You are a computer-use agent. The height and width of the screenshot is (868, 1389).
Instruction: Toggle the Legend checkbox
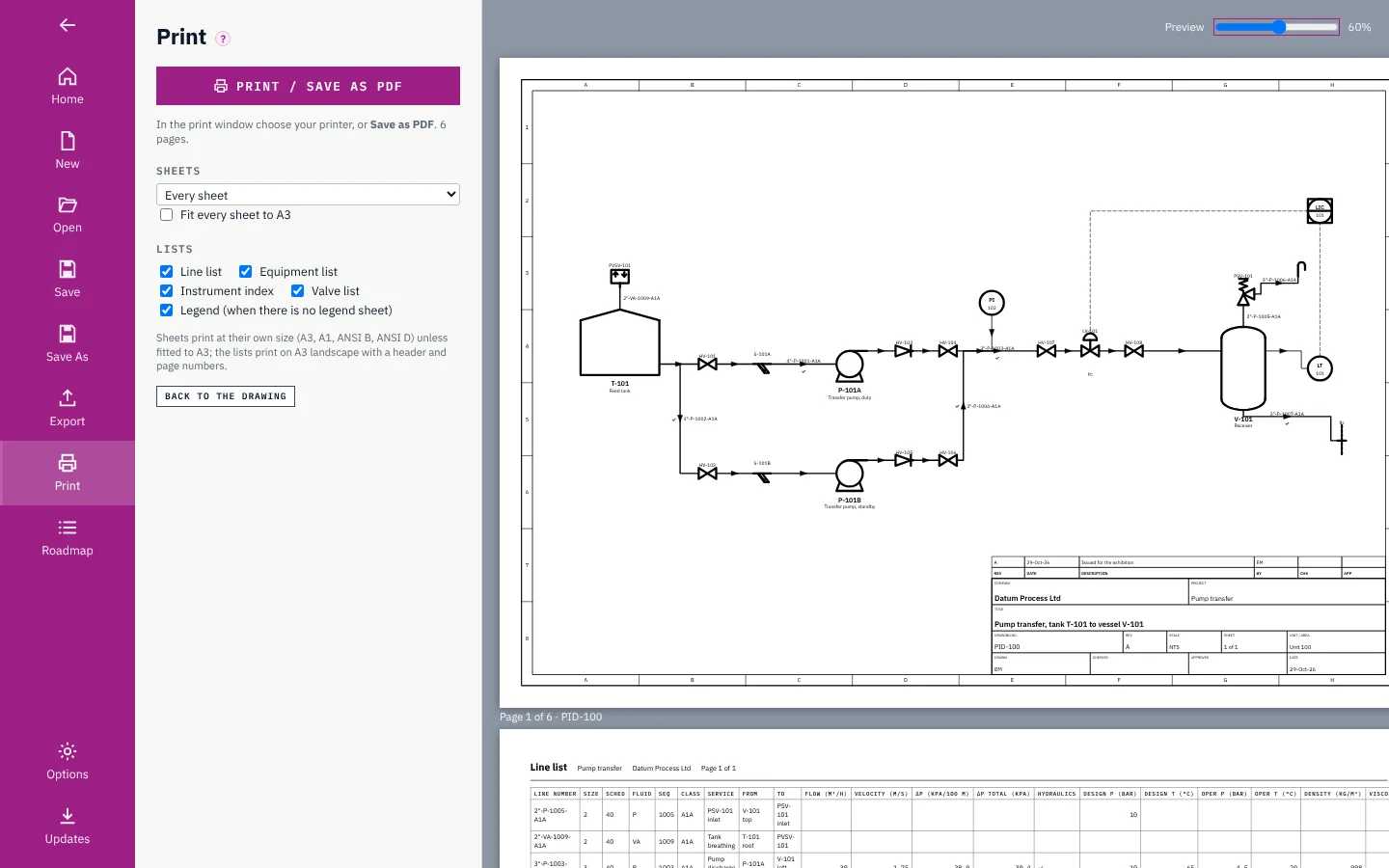(167, 311)
